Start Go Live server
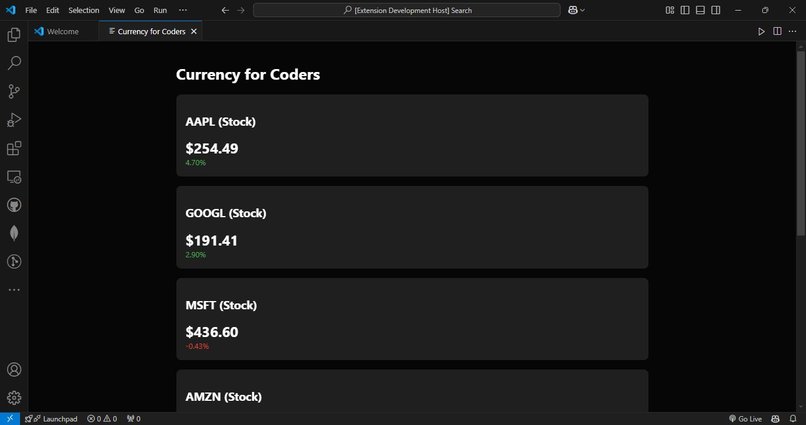This screenshot has width=806, height=425. coord(745,419)
